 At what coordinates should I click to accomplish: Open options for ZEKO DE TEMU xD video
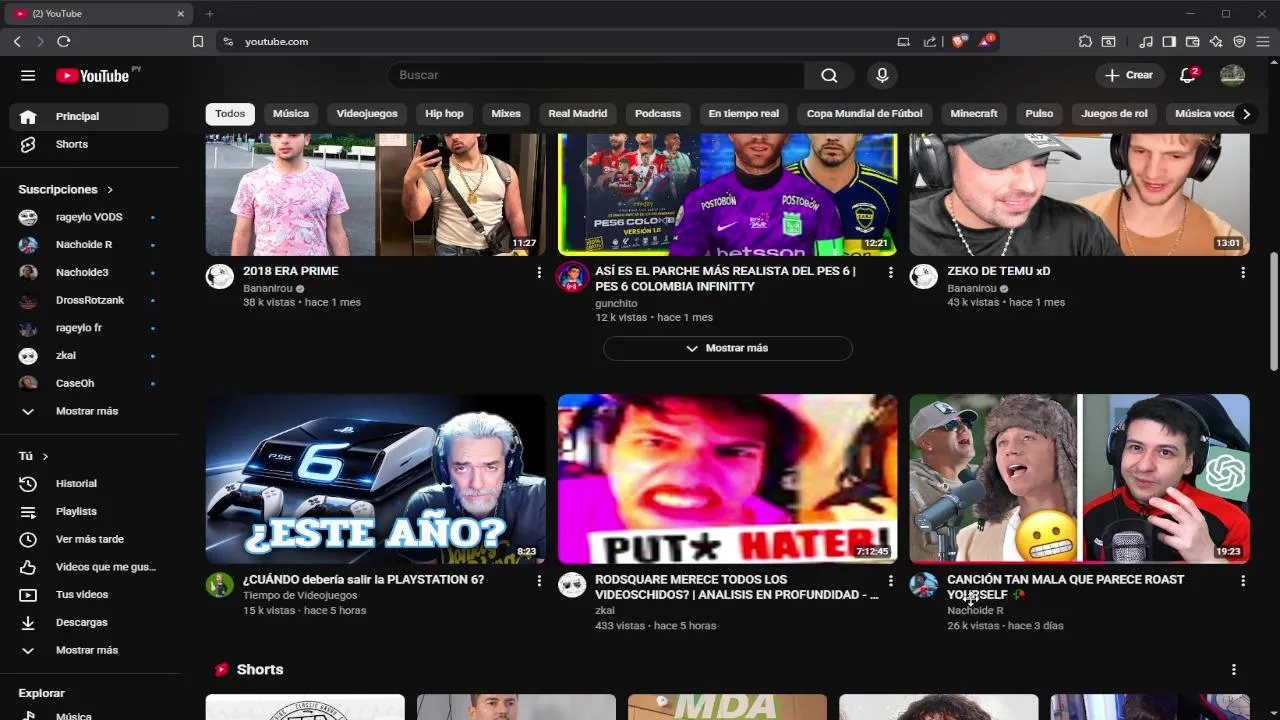(x=1243, y=272)
